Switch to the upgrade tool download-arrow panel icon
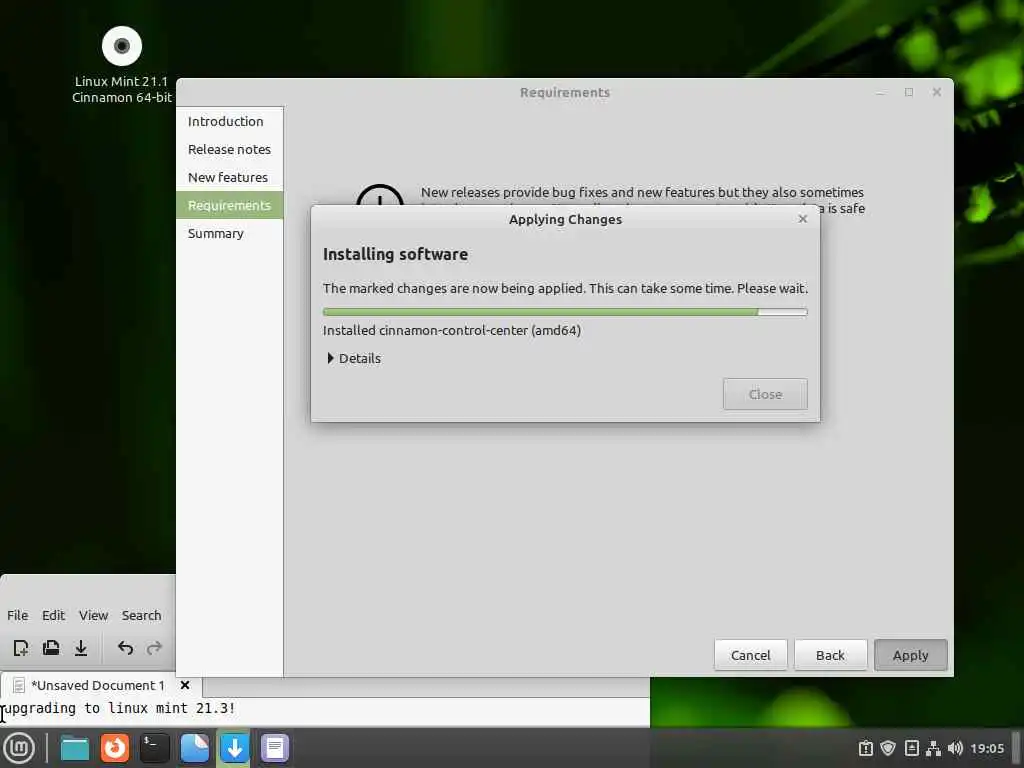The image size is (1024, 768). pyautogui.click(x=234, y=748)
